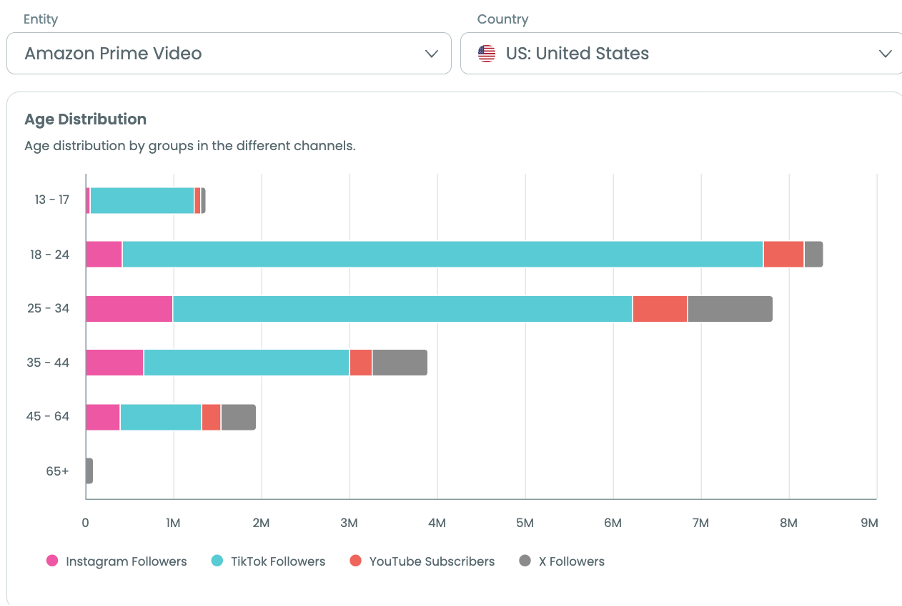Select the YouTube segment of the 25 - 34 bar

click(x=660, y=309)
